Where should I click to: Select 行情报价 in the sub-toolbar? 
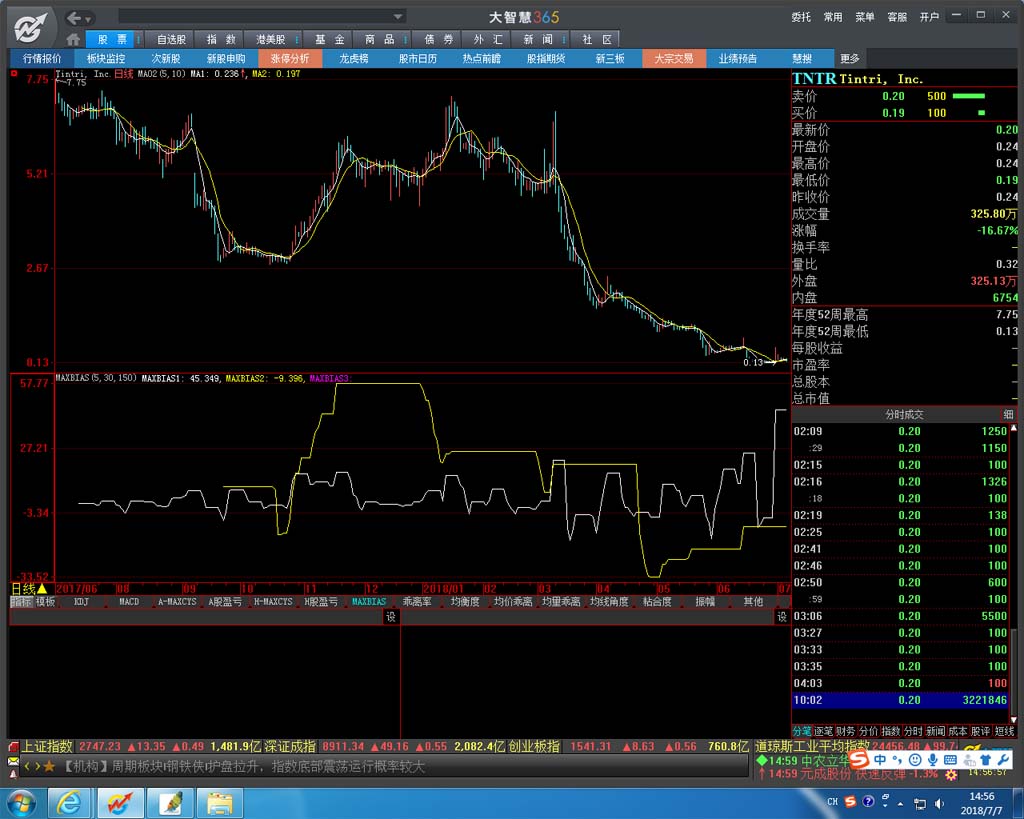pos(42,59)
